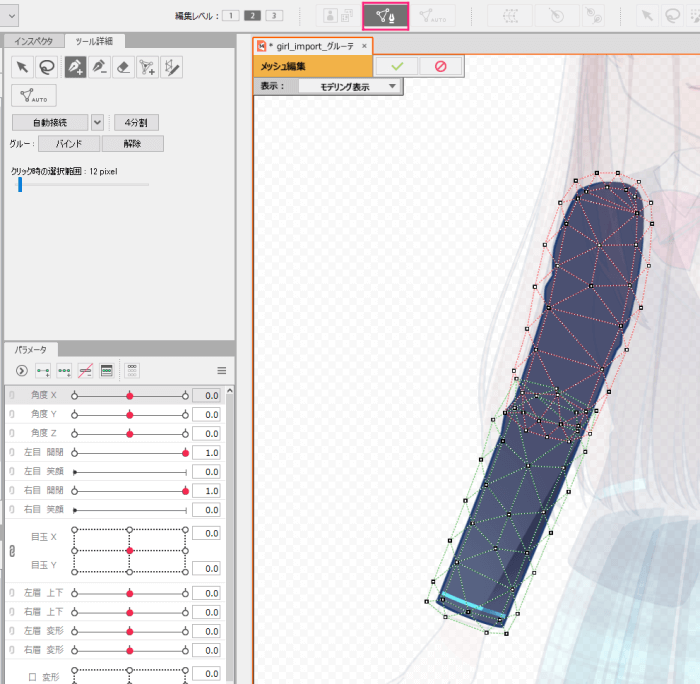Set edit level to 1
Viewport: 700px width, 684px height.
(x=230, y=15)
